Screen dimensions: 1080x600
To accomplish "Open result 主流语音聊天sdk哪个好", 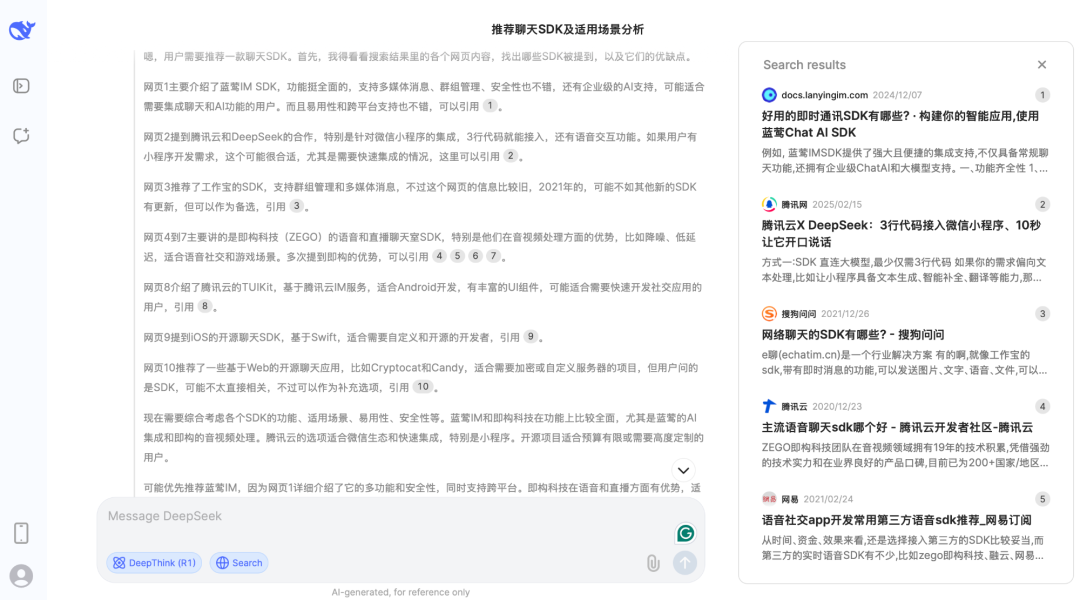I will pyautogui.click(x=897, y=428).
